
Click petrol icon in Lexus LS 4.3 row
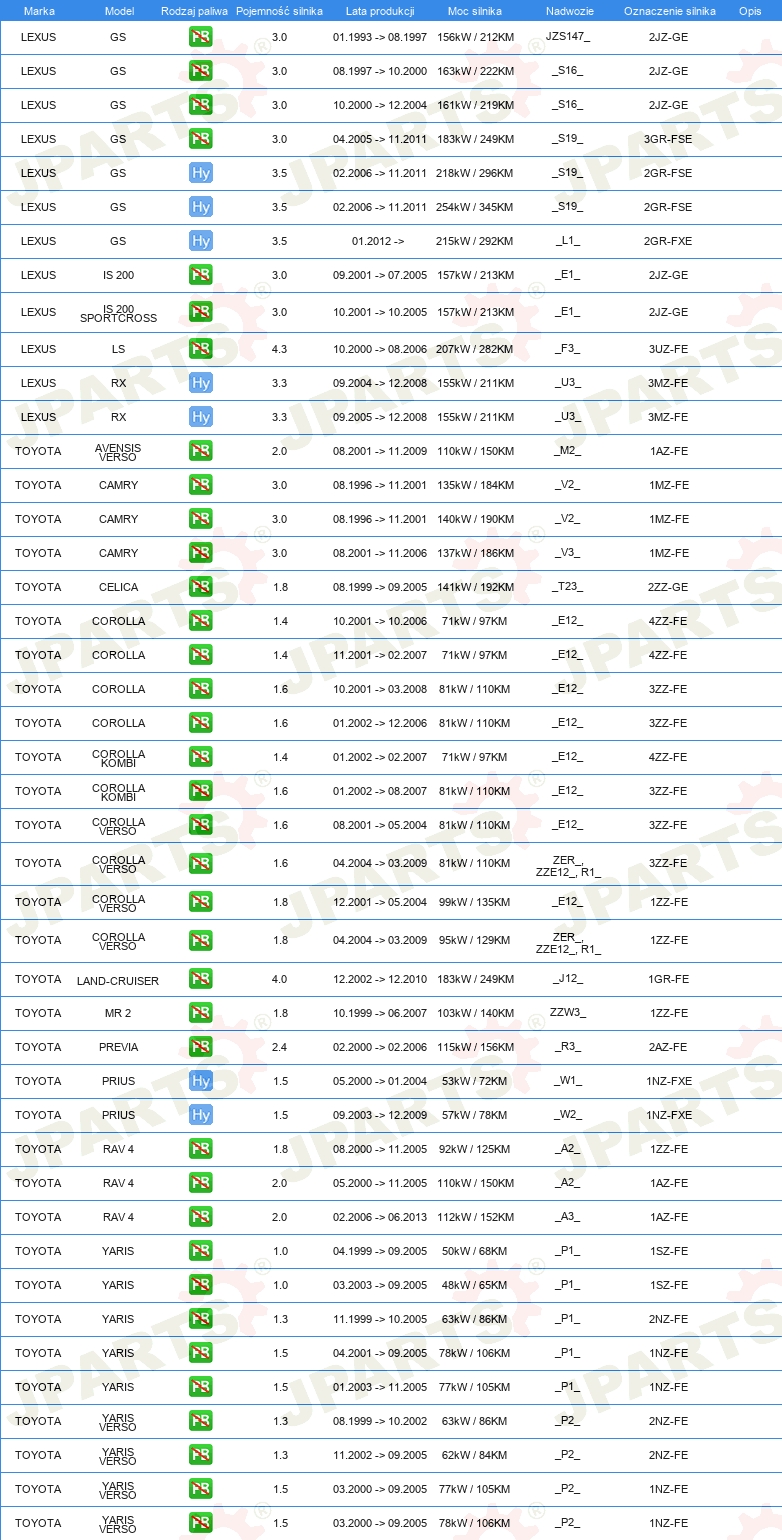(200, 349)
